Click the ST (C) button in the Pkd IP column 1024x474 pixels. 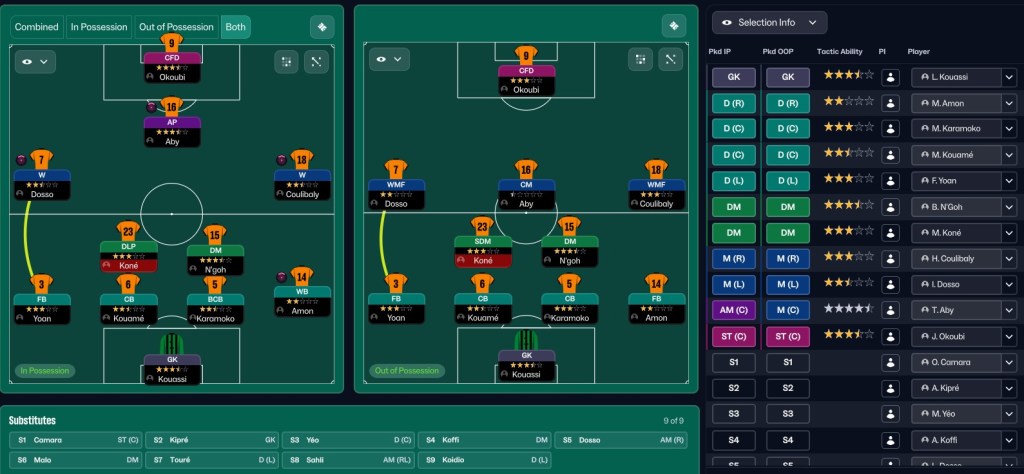(733, 336)
